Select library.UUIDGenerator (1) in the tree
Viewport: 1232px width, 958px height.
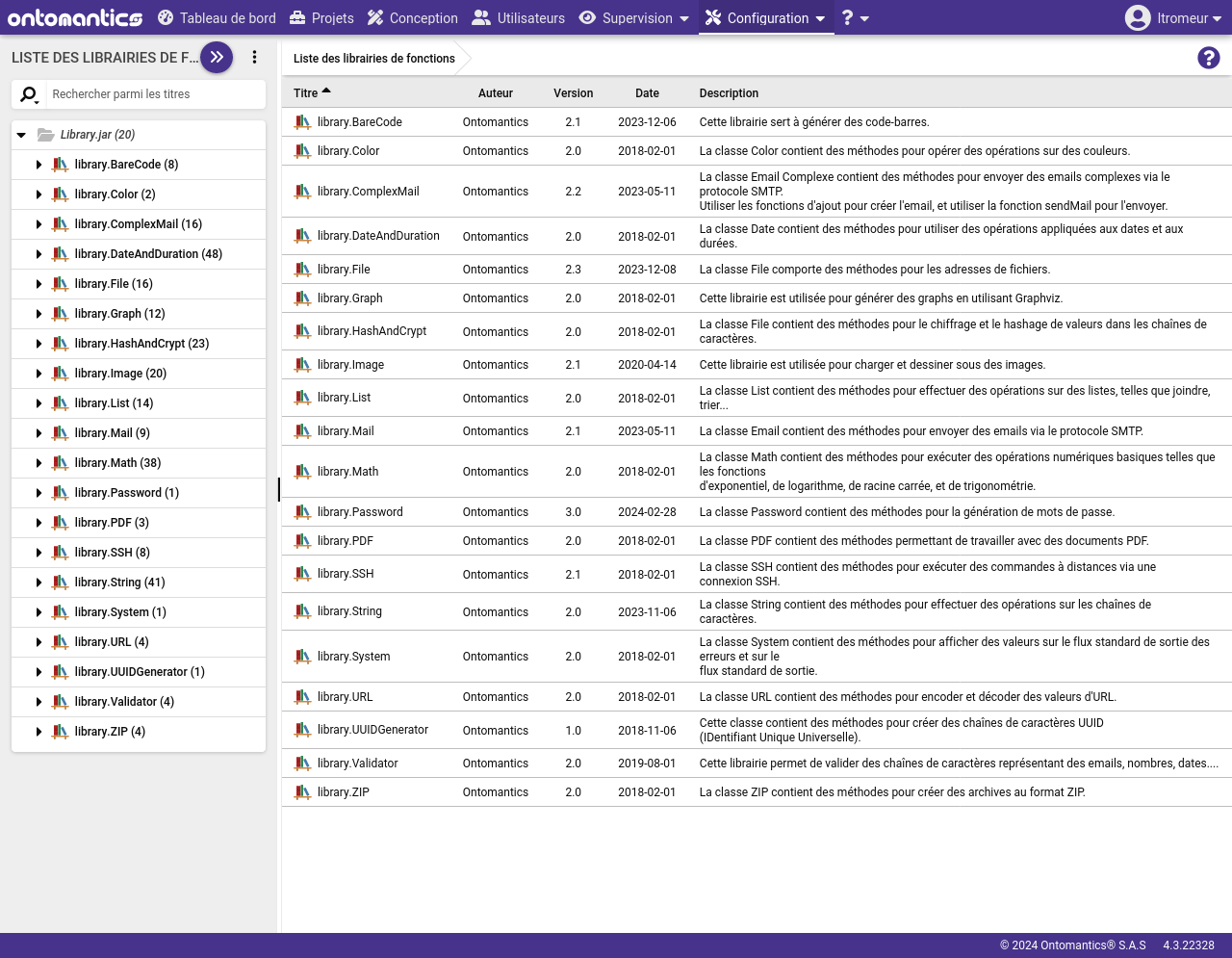point(140,672)
